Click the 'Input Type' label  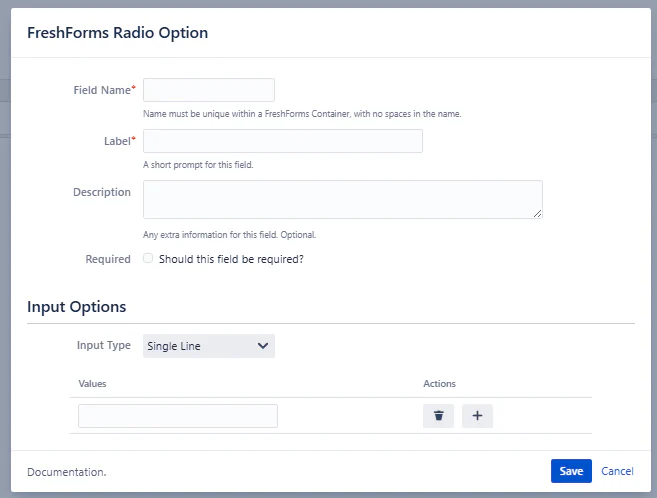(x=104, y=346)
